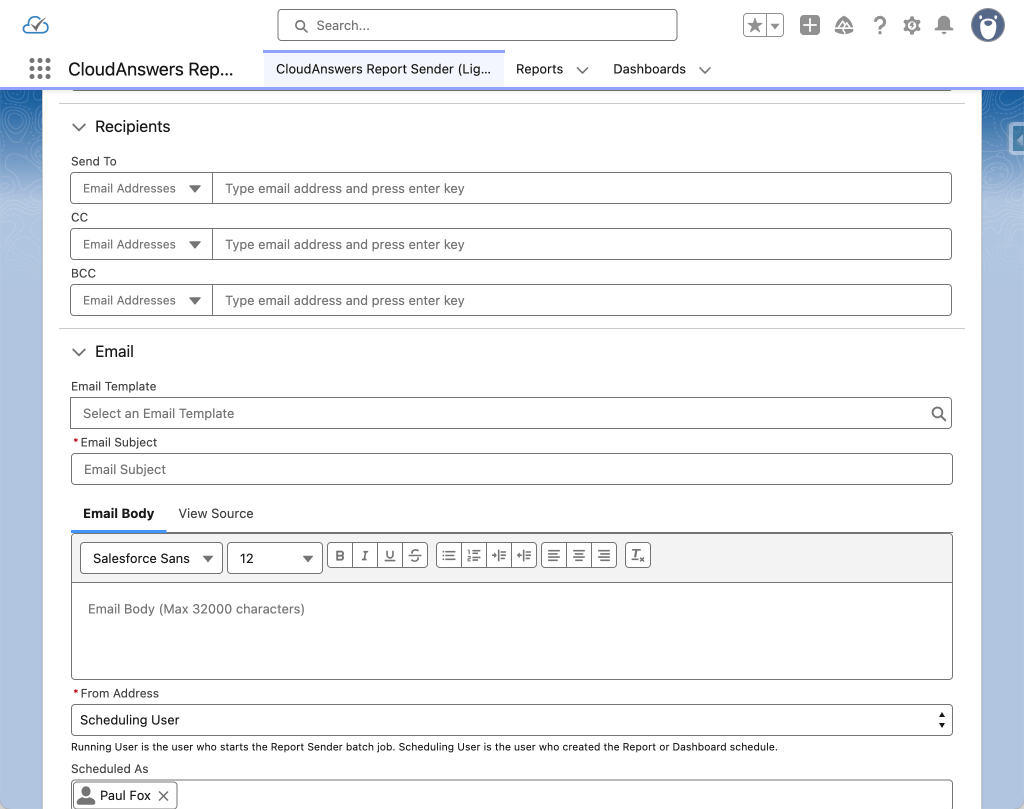Remove Paul Fox from Scheduled As
This screenshot has width=1024, height=809.
165,794
